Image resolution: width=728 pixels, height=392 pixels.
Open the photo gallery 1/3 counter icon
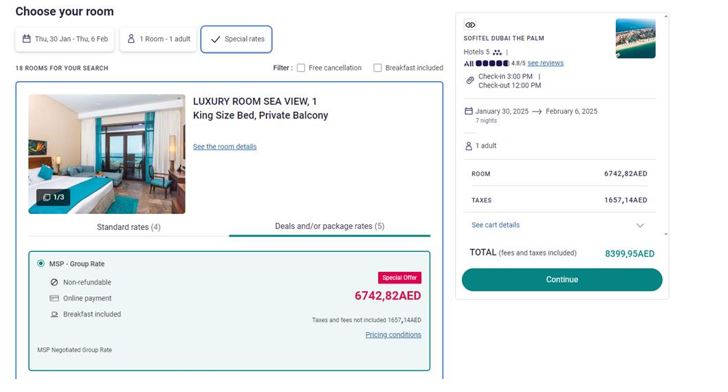tap(47, 197)
